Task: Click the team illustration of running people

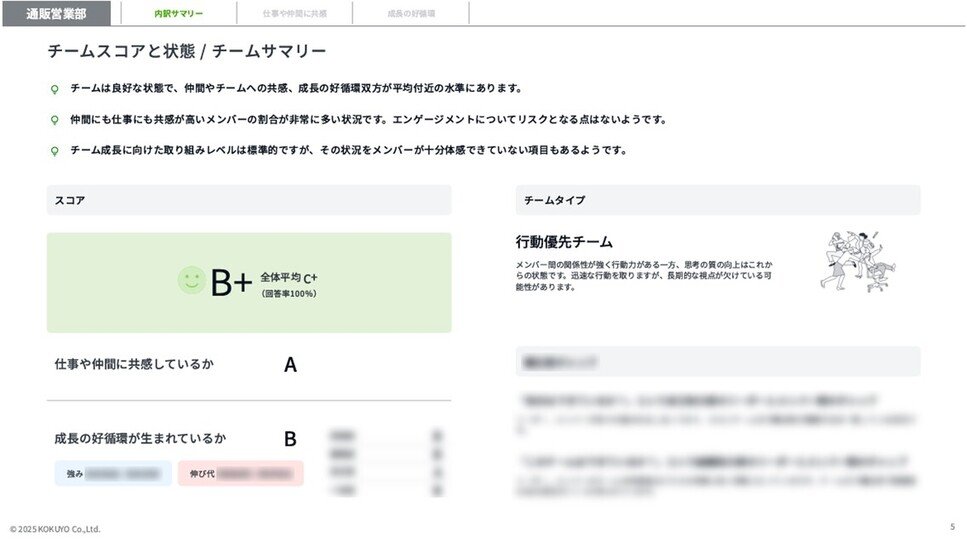Action: point(858,261)
